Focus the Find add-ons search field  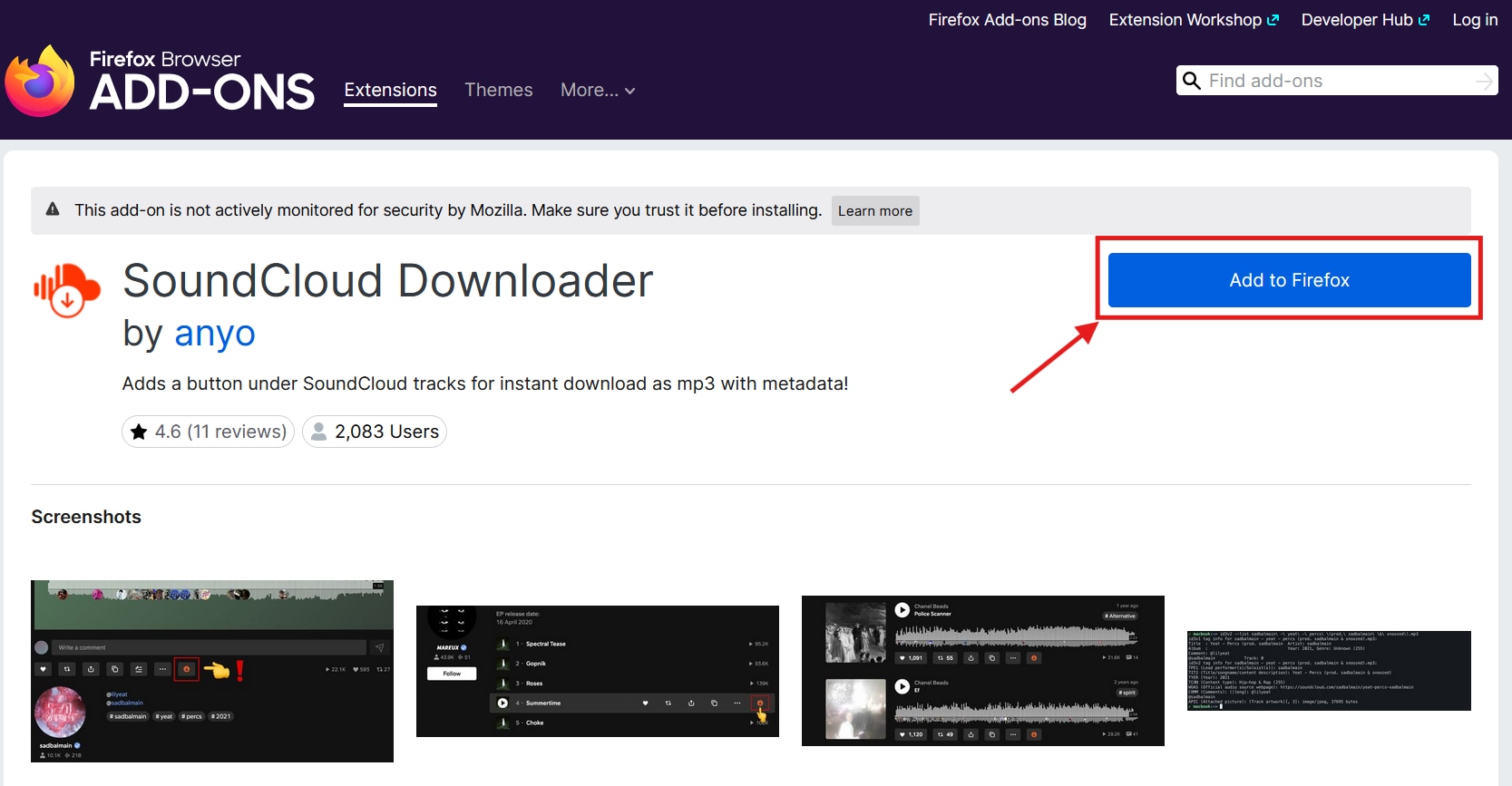point(1337,81)
